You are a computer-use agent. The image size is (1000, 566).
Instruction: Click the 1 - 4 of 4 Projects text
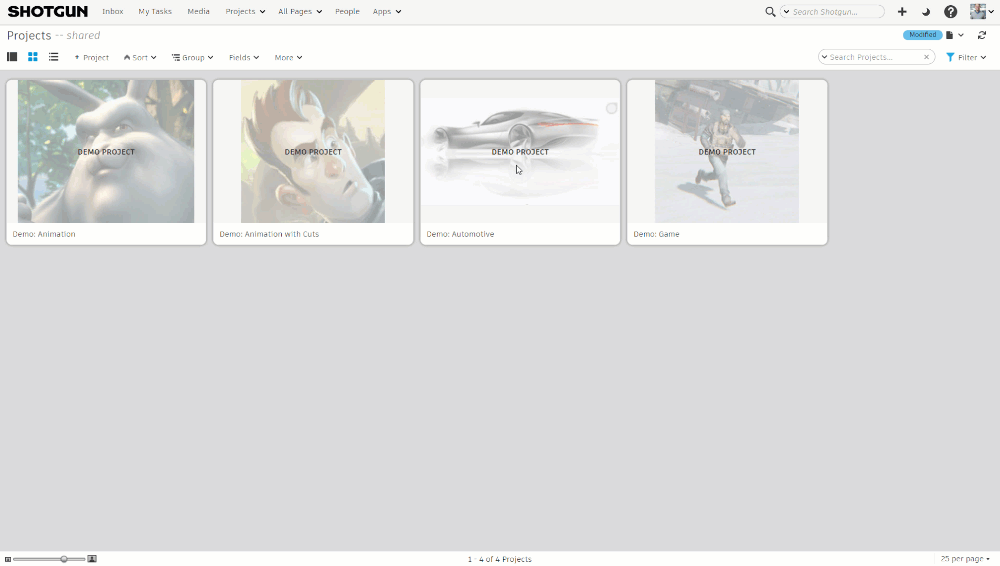[499, 559]
